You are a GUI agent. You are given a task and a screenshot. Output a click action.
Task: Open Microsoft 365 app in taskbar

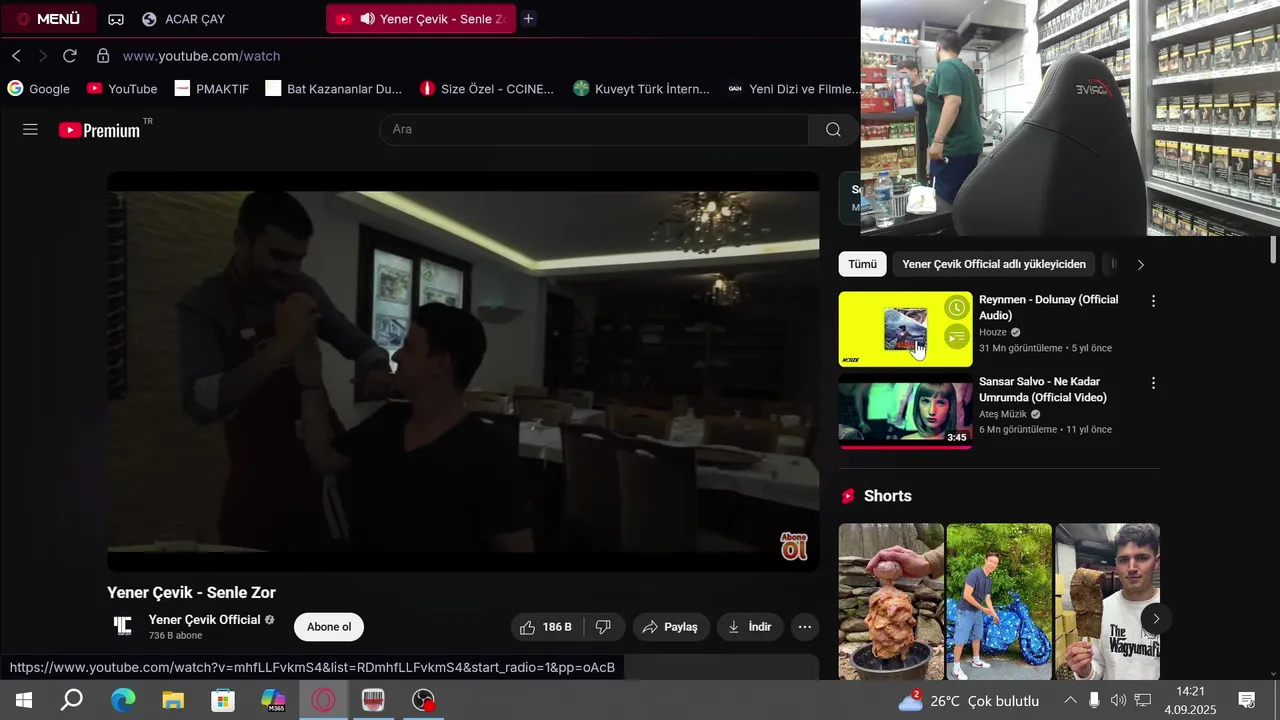click(x=273, y=700)
